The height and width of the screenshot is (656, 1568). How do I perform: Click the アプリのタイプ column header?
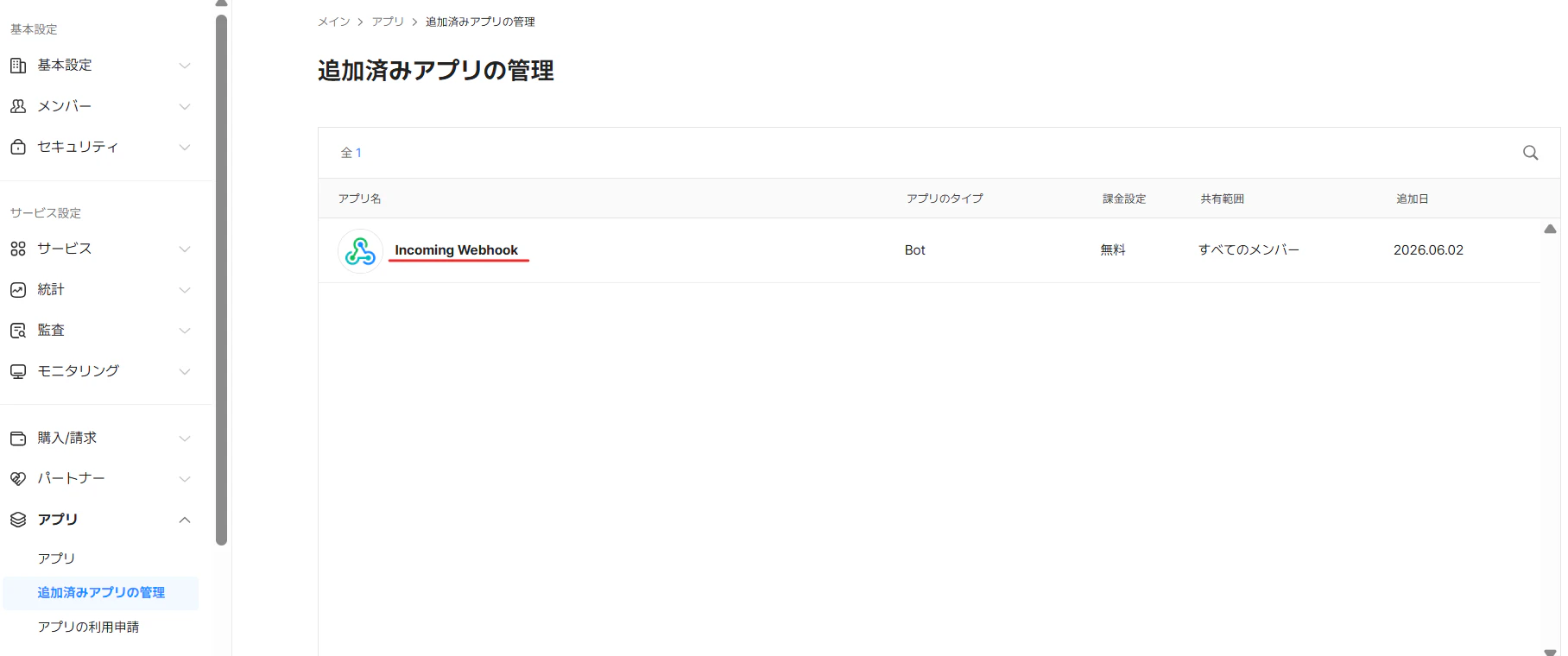click(x=945, y=199)
